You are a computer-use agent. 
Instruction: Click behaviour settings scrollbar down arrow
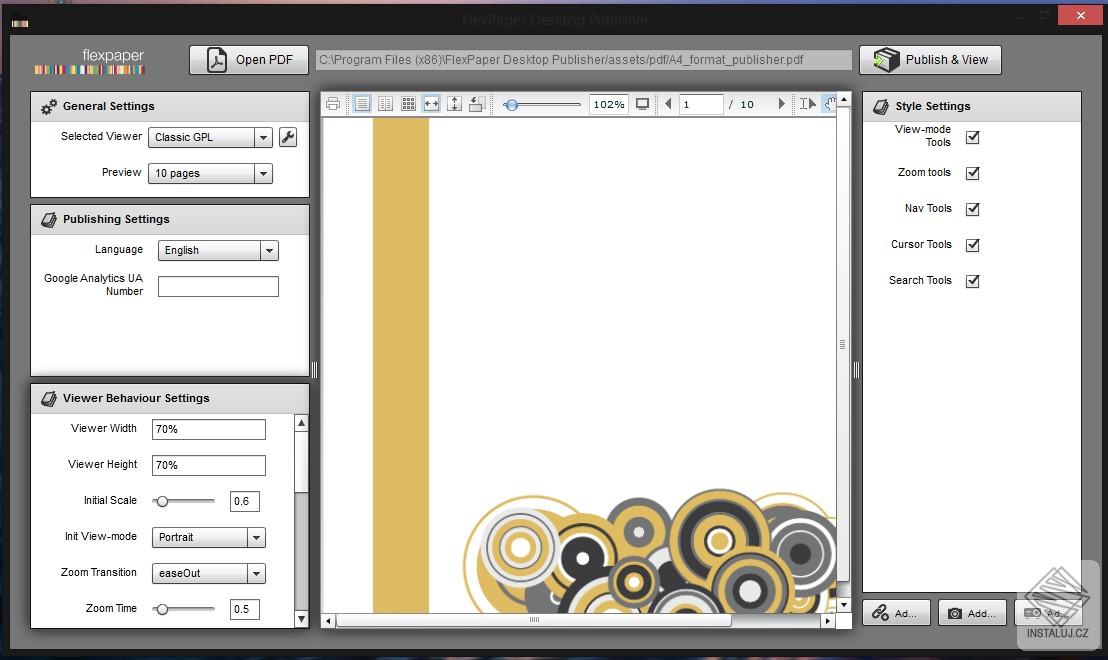point(302,620)
